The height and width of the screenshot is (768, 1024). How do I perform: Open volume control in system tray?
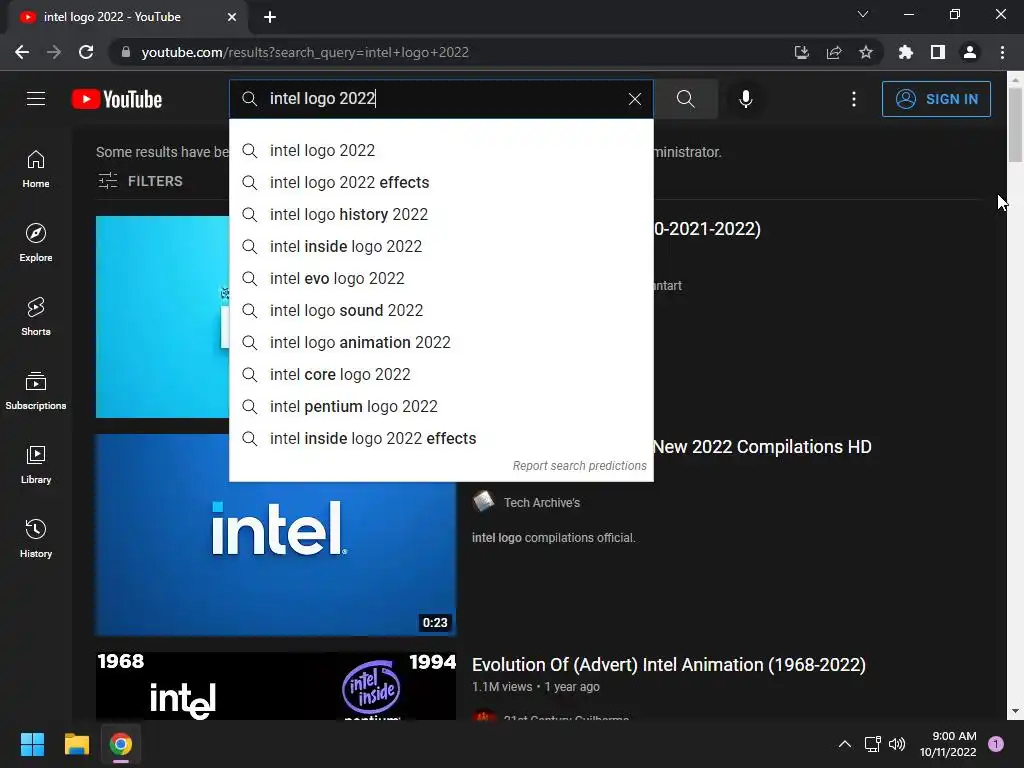[897, 744]
